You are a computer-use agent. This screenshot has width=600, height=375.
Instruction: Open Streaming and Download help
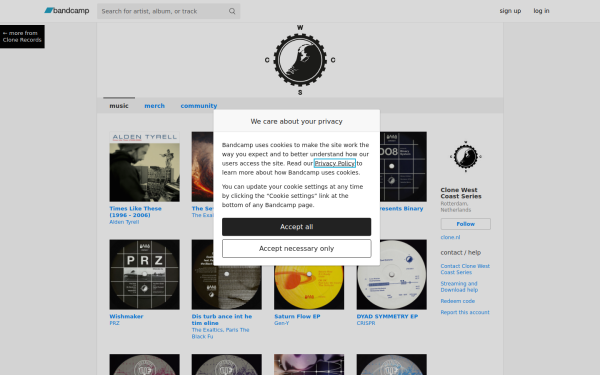[x=459, y=287]
